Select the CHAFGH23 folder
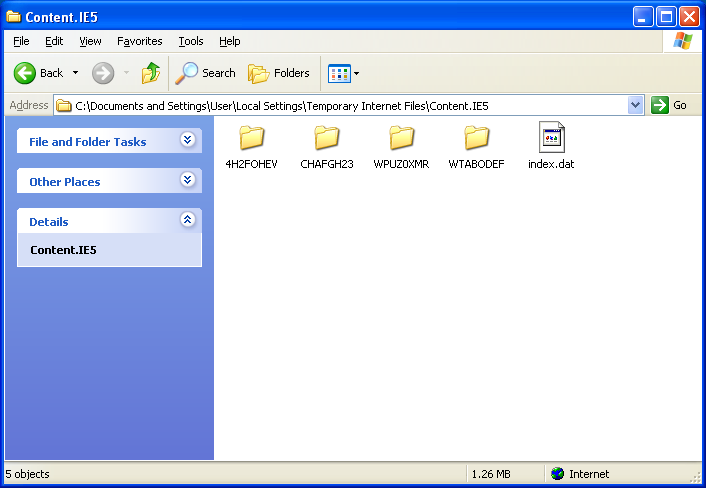Viewport: 706px width, 488px height. (x=327, y=138)
